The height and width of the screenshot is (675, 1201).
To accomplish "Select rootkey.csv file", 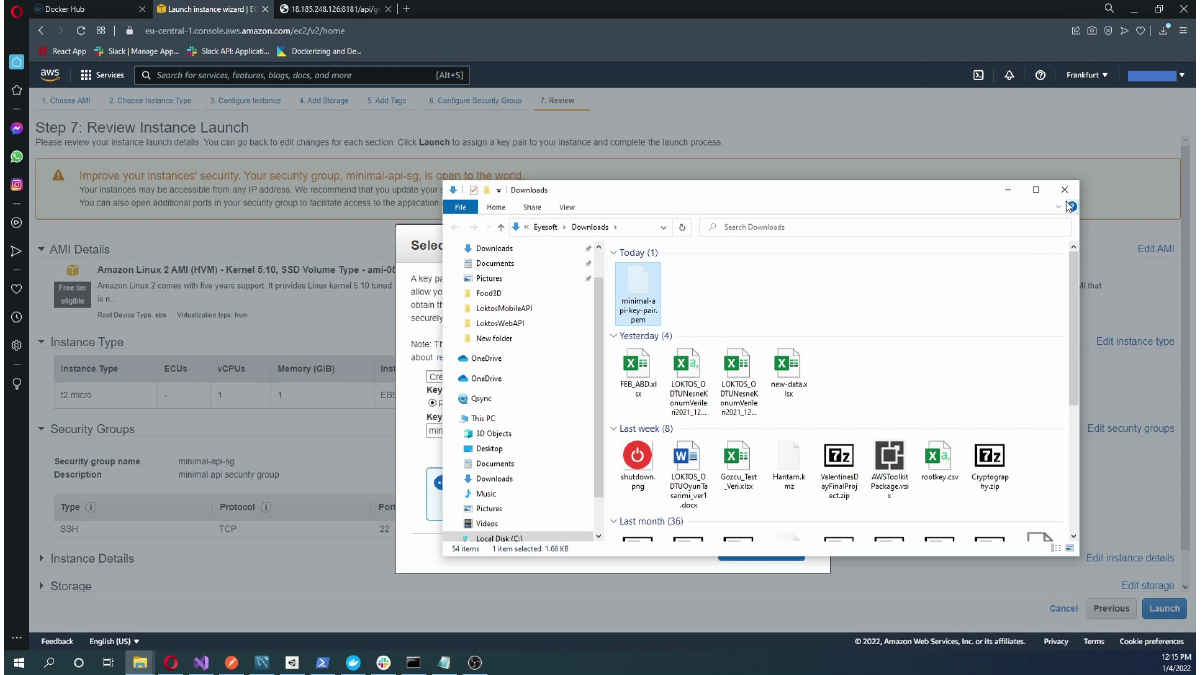I will tap(938, 462).
